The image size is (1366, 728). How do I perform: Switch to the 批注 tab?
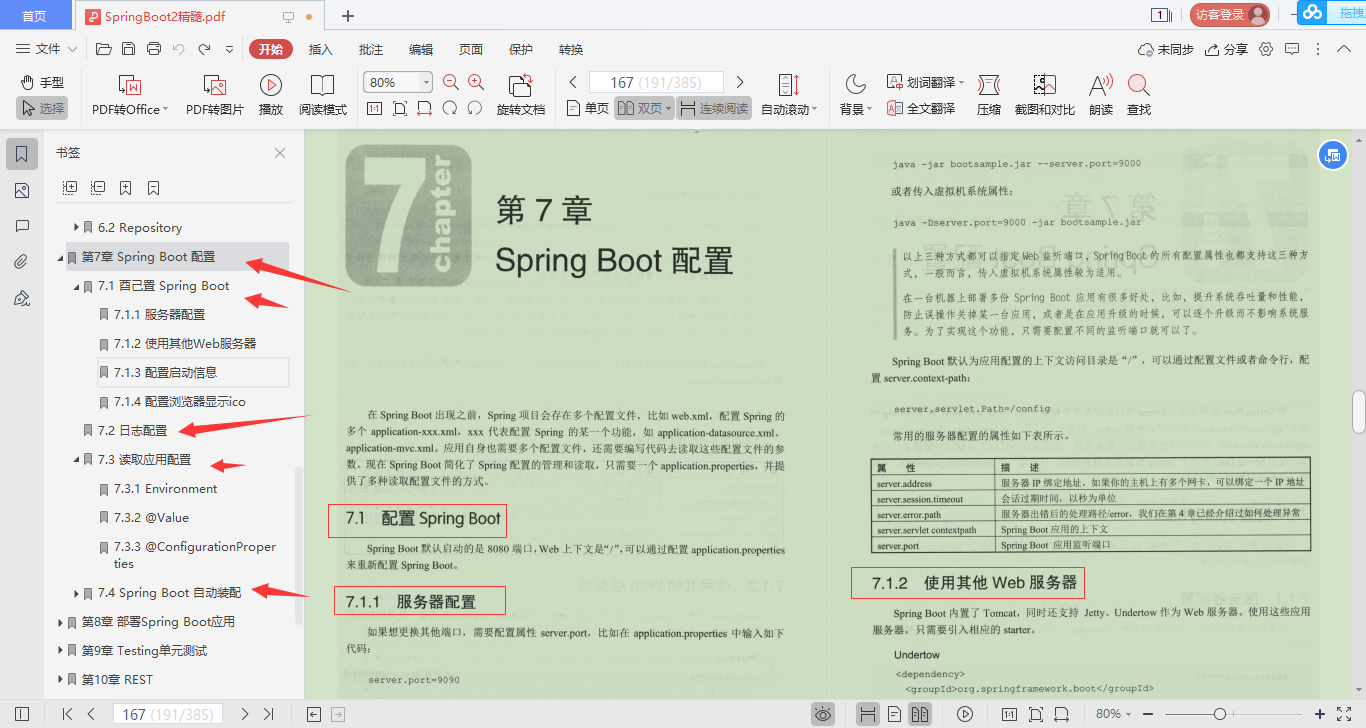[371, 49]
